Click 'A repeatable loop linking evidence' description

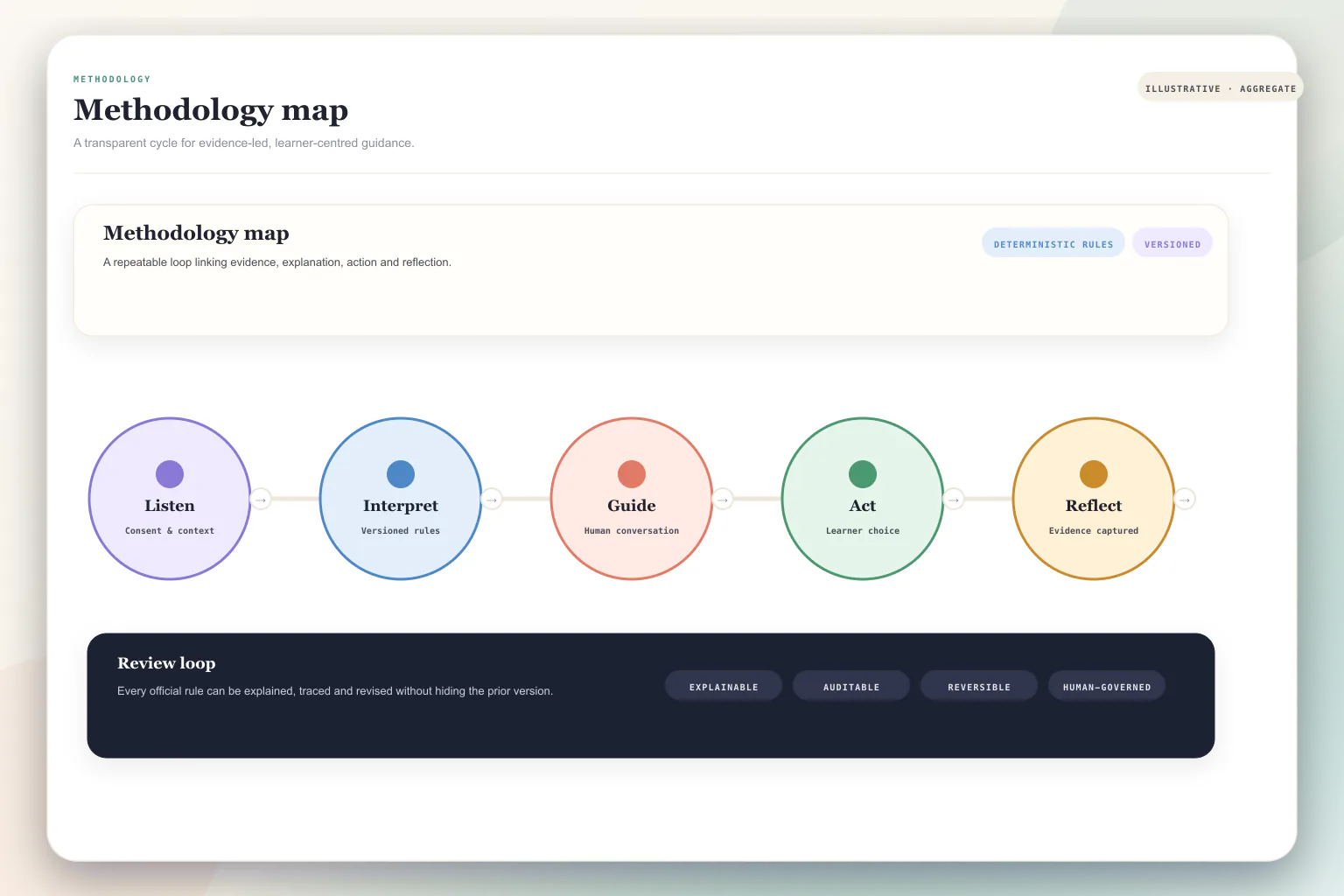[x=277, y=262]
